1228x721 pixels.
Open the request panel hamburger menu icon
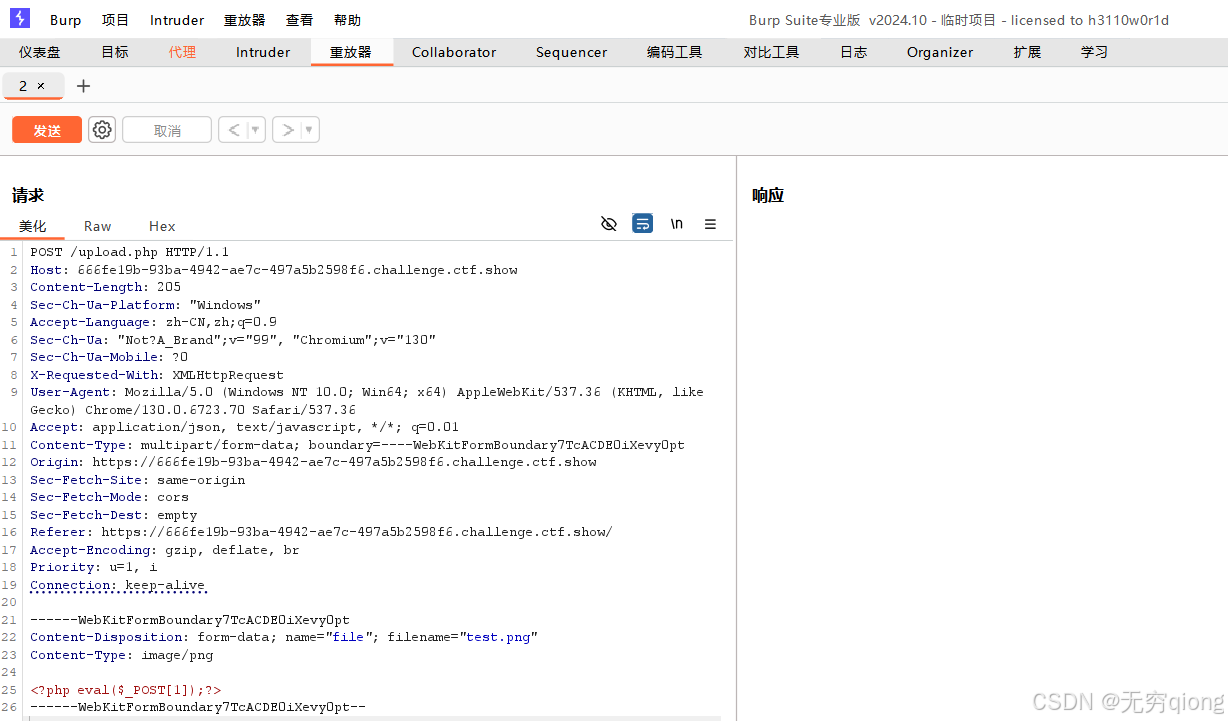click(x=711, y=224)
